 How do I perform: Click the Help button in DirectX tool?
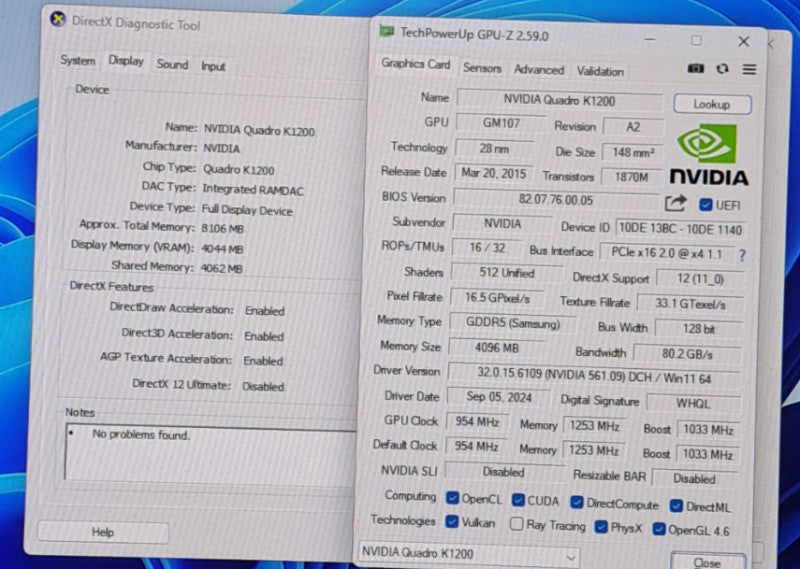pos(103,532)
